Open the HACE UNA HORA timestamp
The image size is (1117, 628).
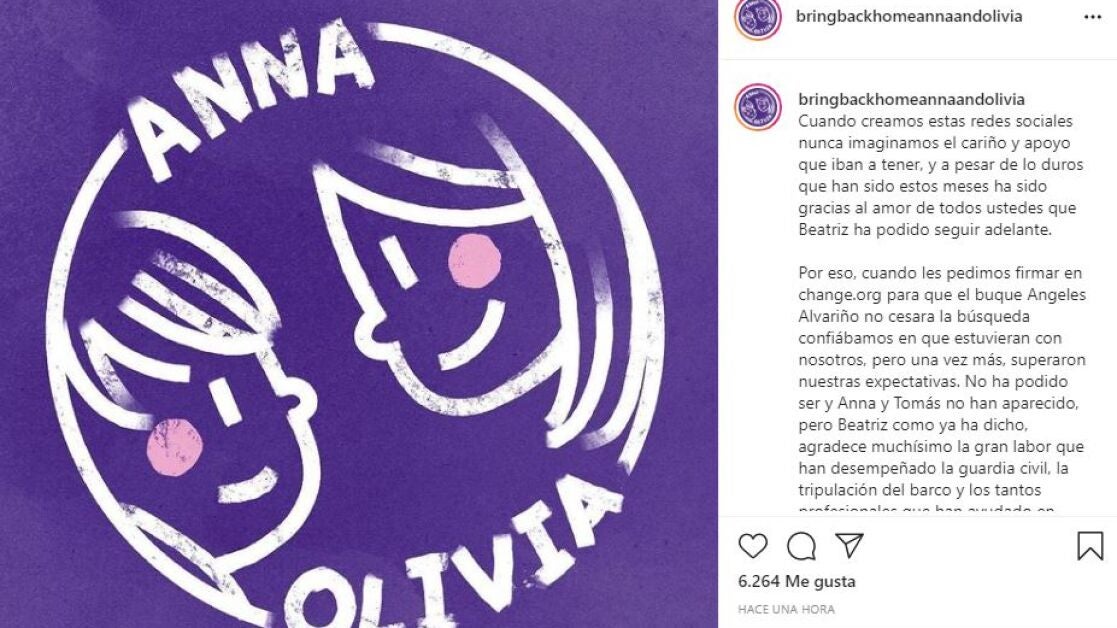[786, 609]
